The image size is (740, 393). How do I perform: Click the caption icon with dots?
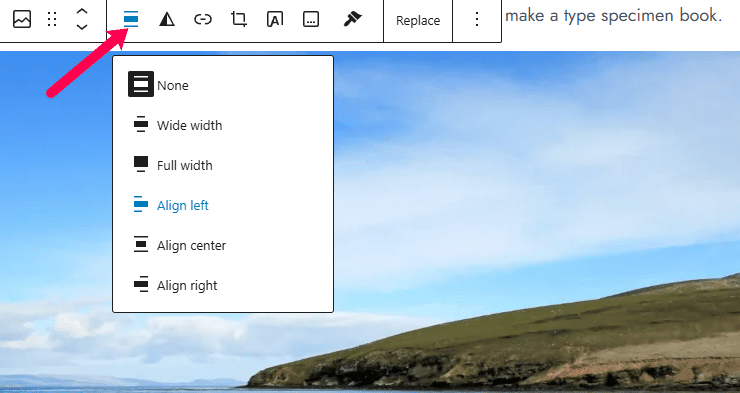(x=311, y=19)
